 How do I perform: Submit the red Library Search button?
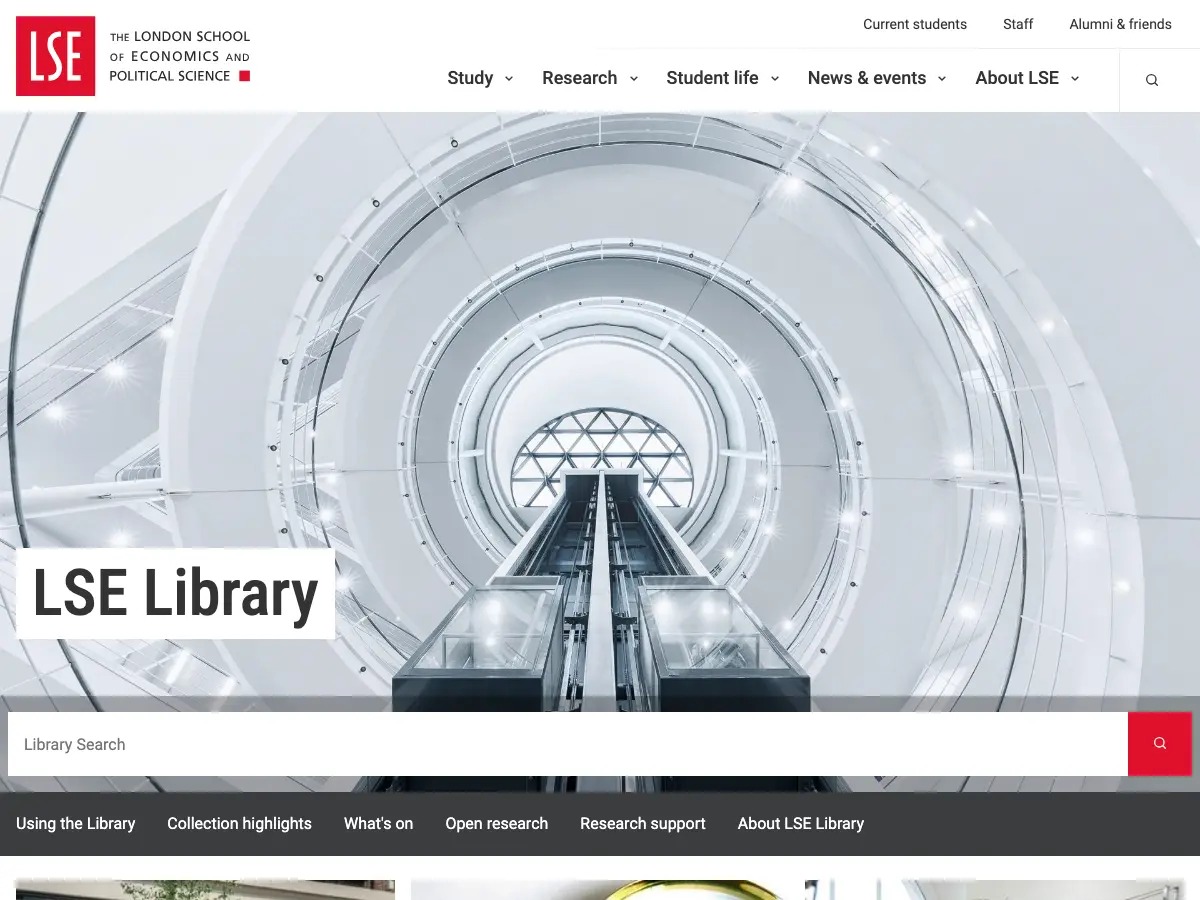(x=1160, y=743)
